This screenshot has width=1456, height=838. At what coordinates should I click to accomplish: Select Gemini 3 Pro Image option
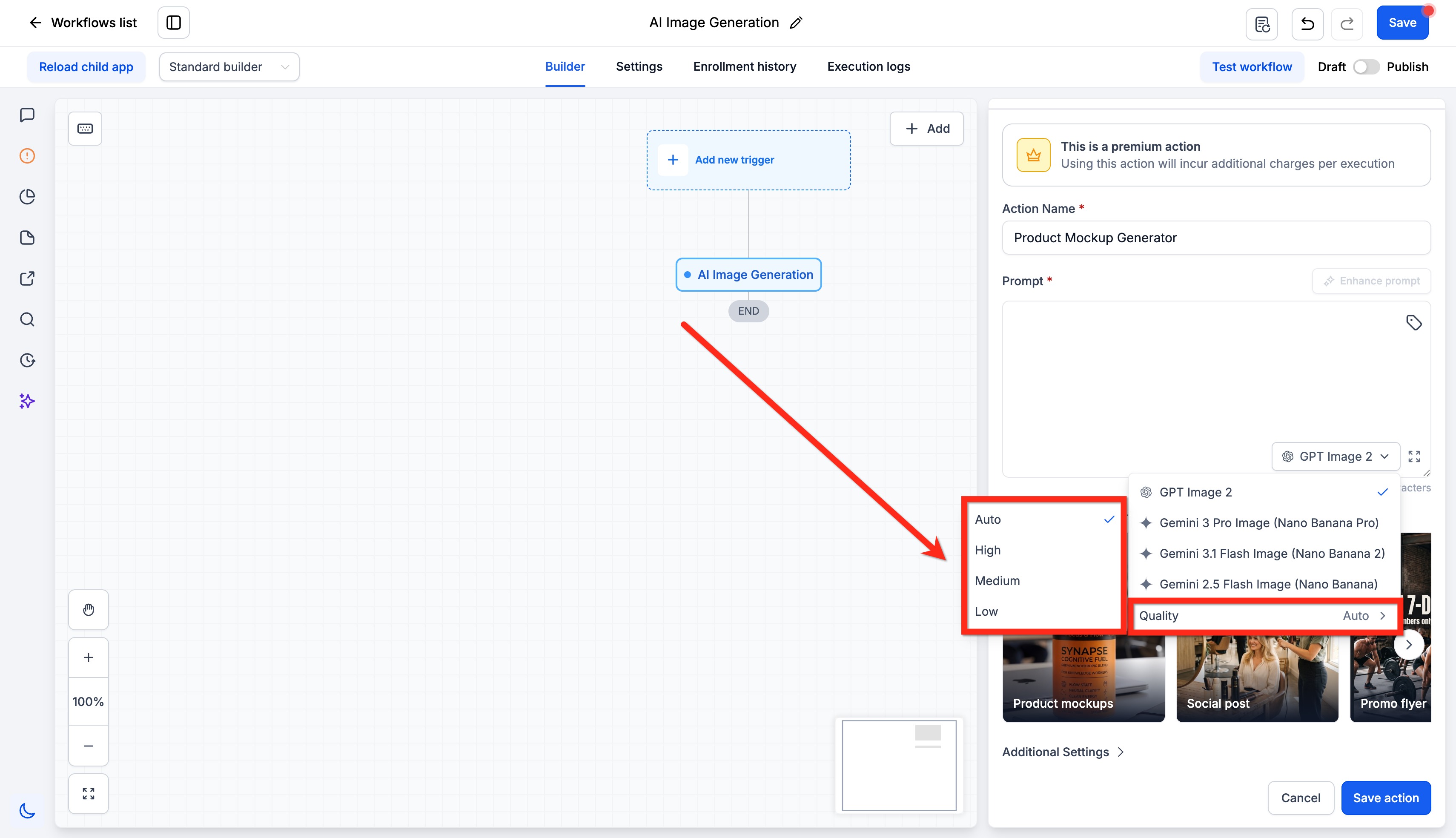(1264, 522)
